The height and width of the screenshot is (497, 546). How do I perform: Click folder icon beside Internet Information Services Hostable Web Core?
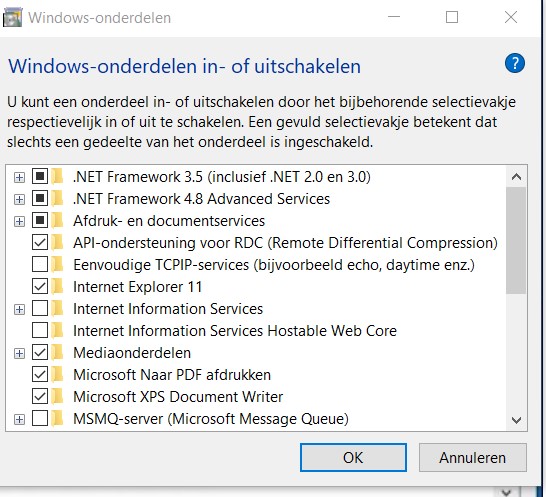57,331
